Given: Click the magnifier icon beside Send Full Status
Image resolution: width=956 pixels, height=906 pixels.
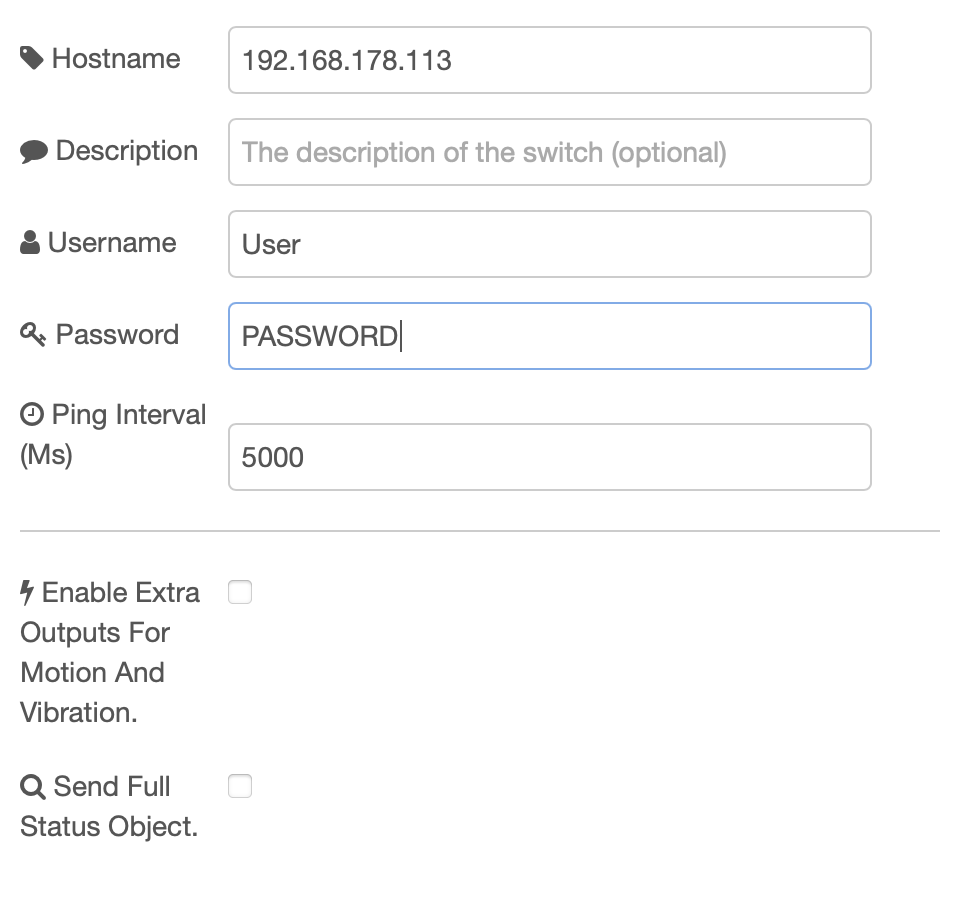Looking at the screenshot, I should 32,785.
